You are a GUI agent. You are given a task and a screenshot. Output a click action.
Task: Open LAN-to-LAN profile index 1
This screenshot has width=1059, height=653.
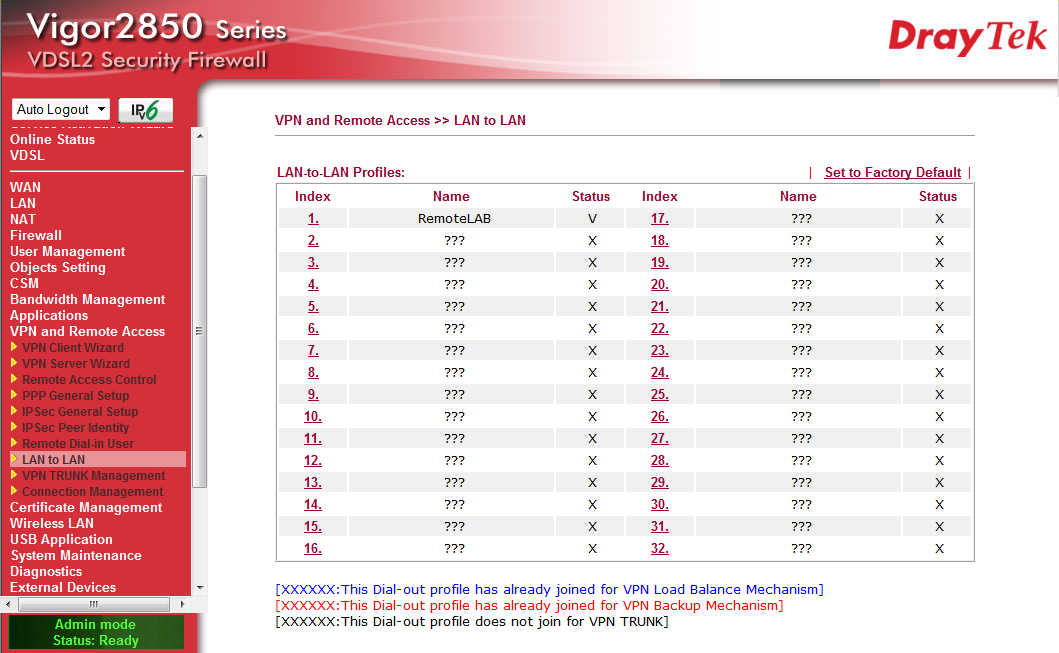(x=313, y=219)
